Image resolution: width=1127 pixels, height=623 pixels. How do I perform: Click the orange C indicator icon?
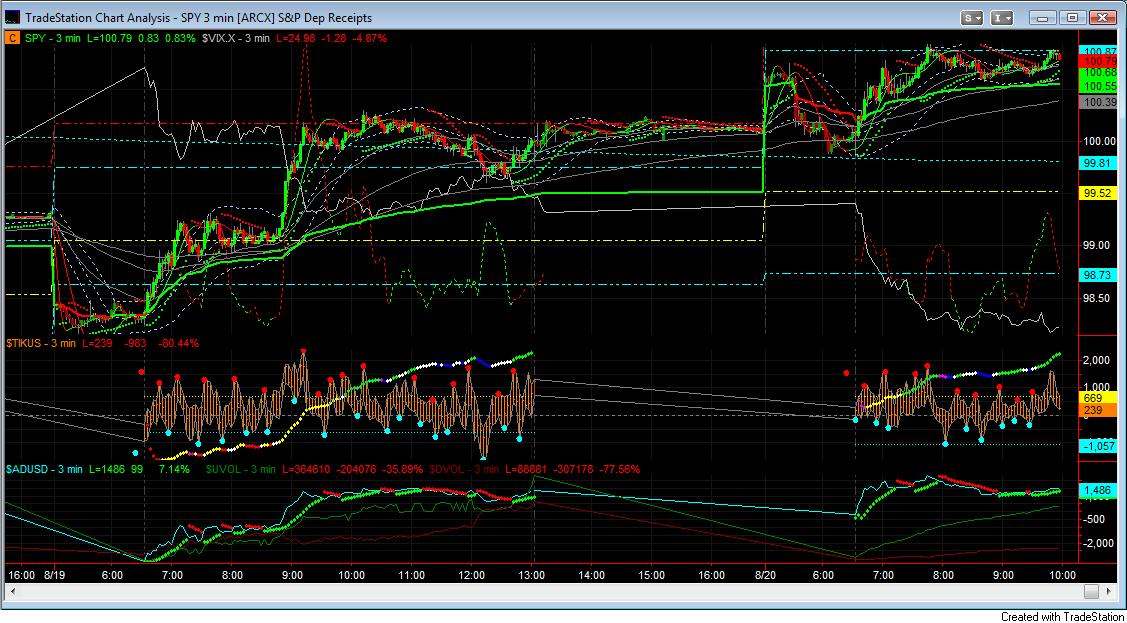tap(12, 37)
